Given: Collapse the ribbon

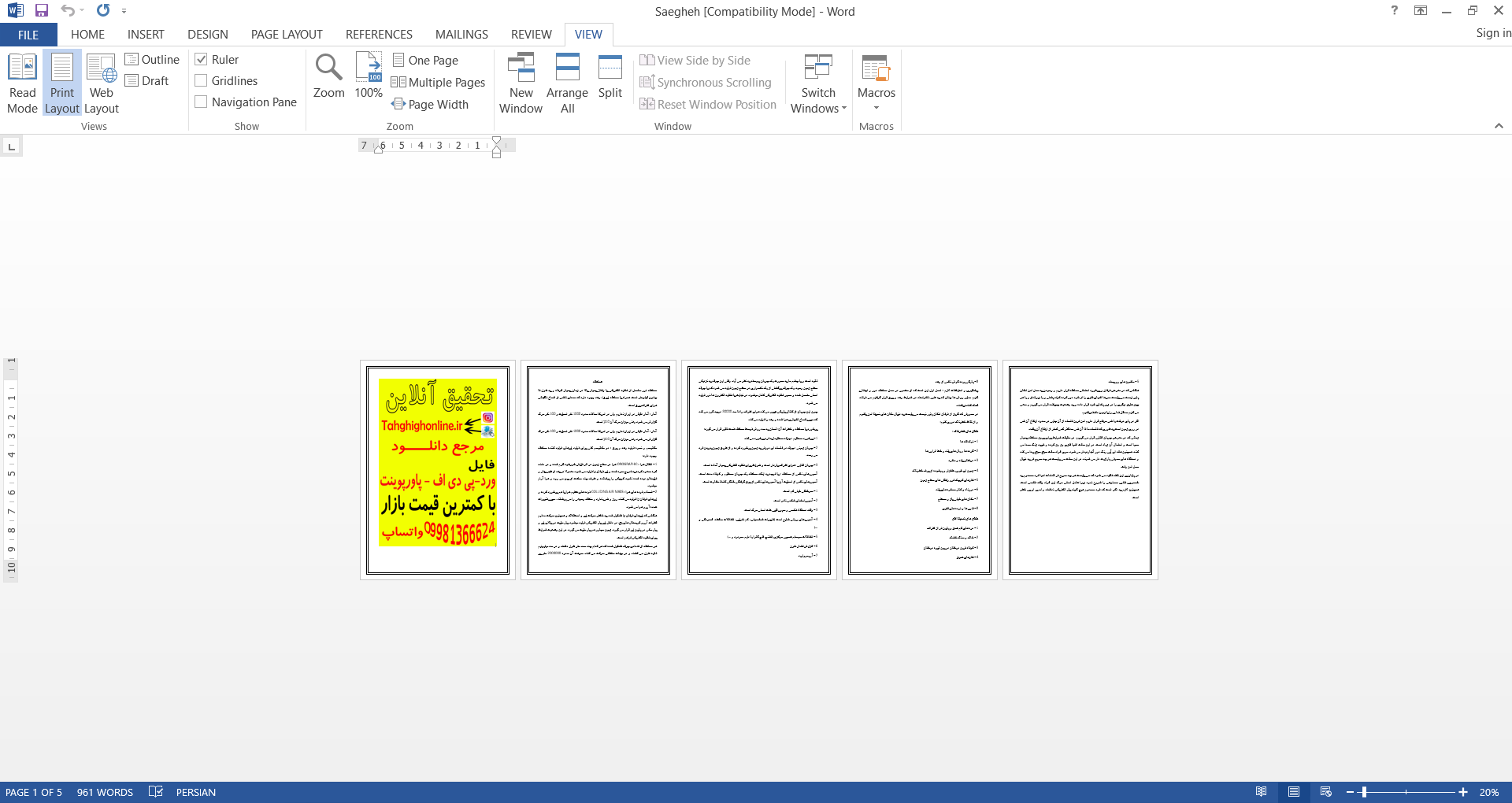Looking at the screenshot, I should pos(1499,126).
